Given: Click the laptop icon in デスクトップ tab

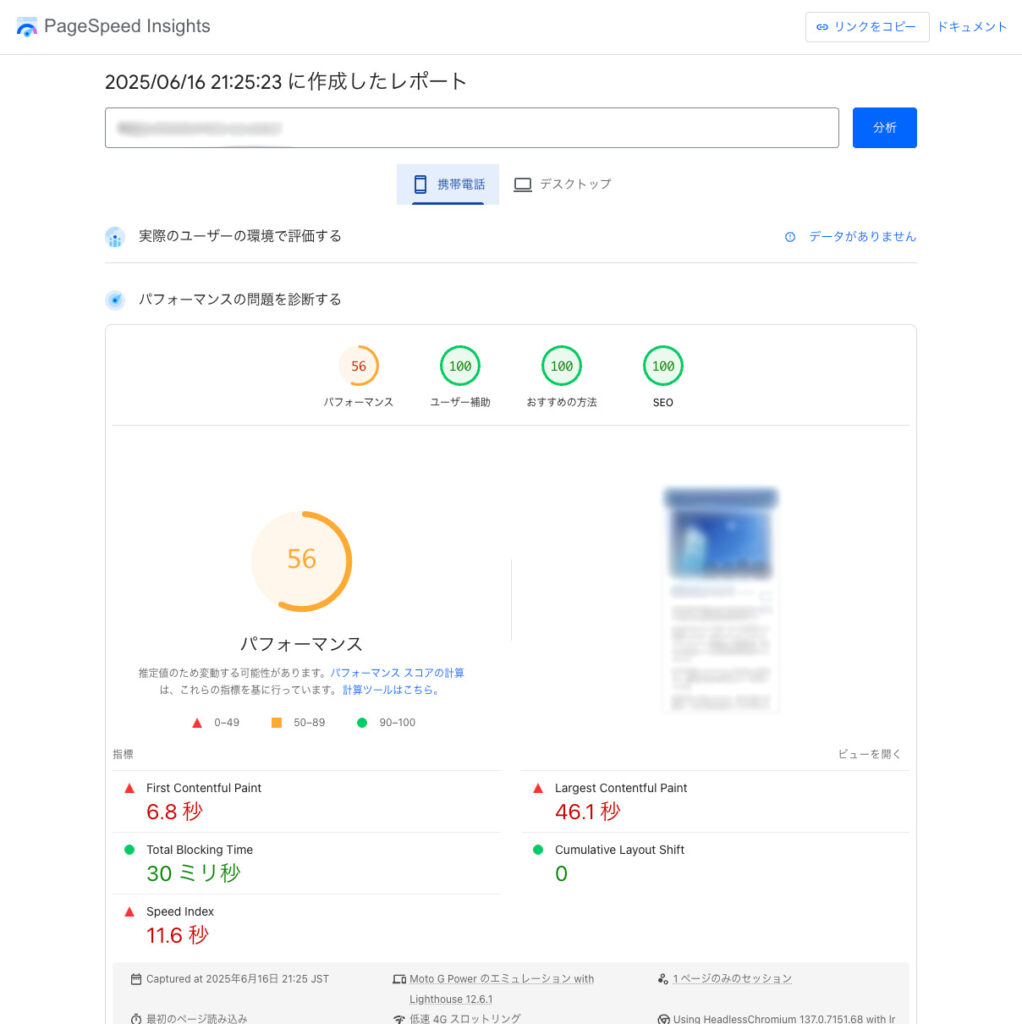Looking at the screenshot, I should pyautogui.click(x=522, y=185).
